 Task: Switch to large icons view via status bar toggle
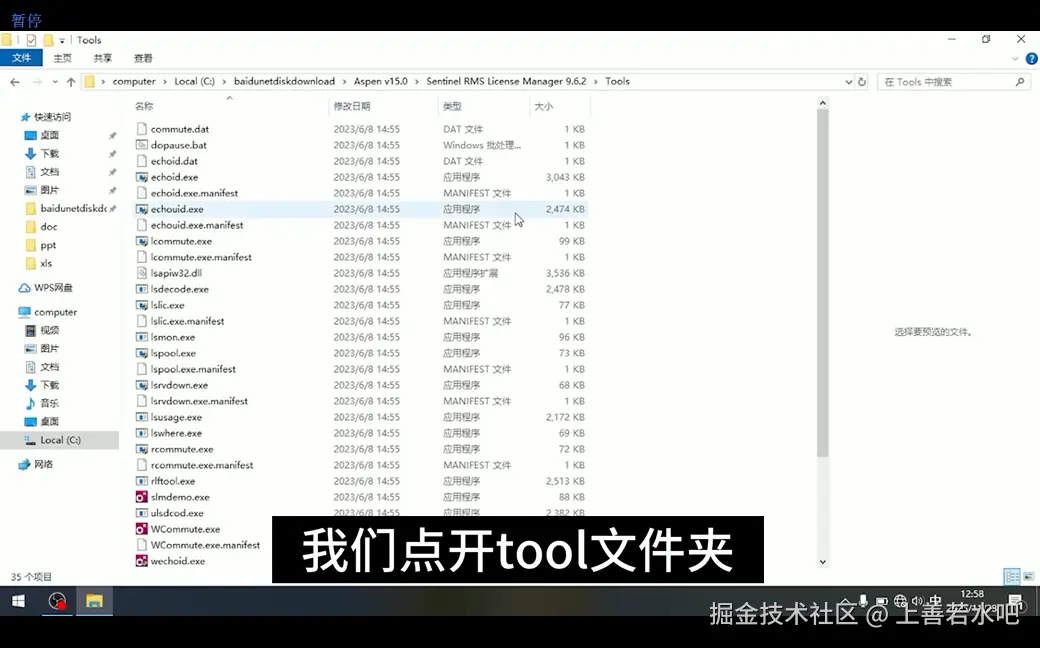[x=1030, y=577]
